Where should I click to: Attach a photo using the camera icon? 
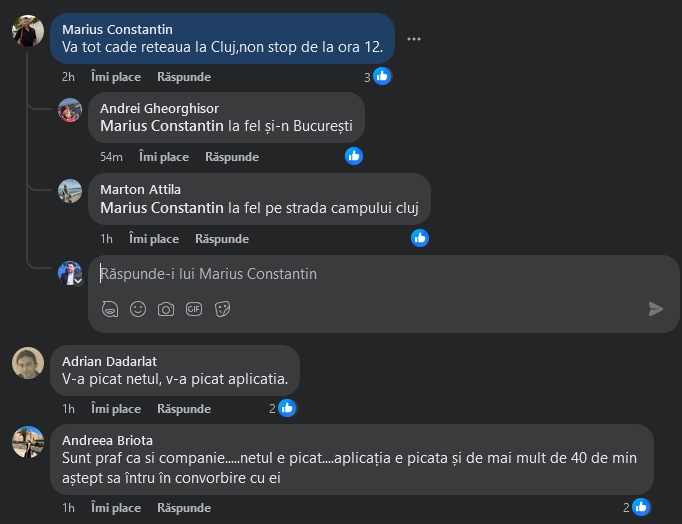[166, 309]
